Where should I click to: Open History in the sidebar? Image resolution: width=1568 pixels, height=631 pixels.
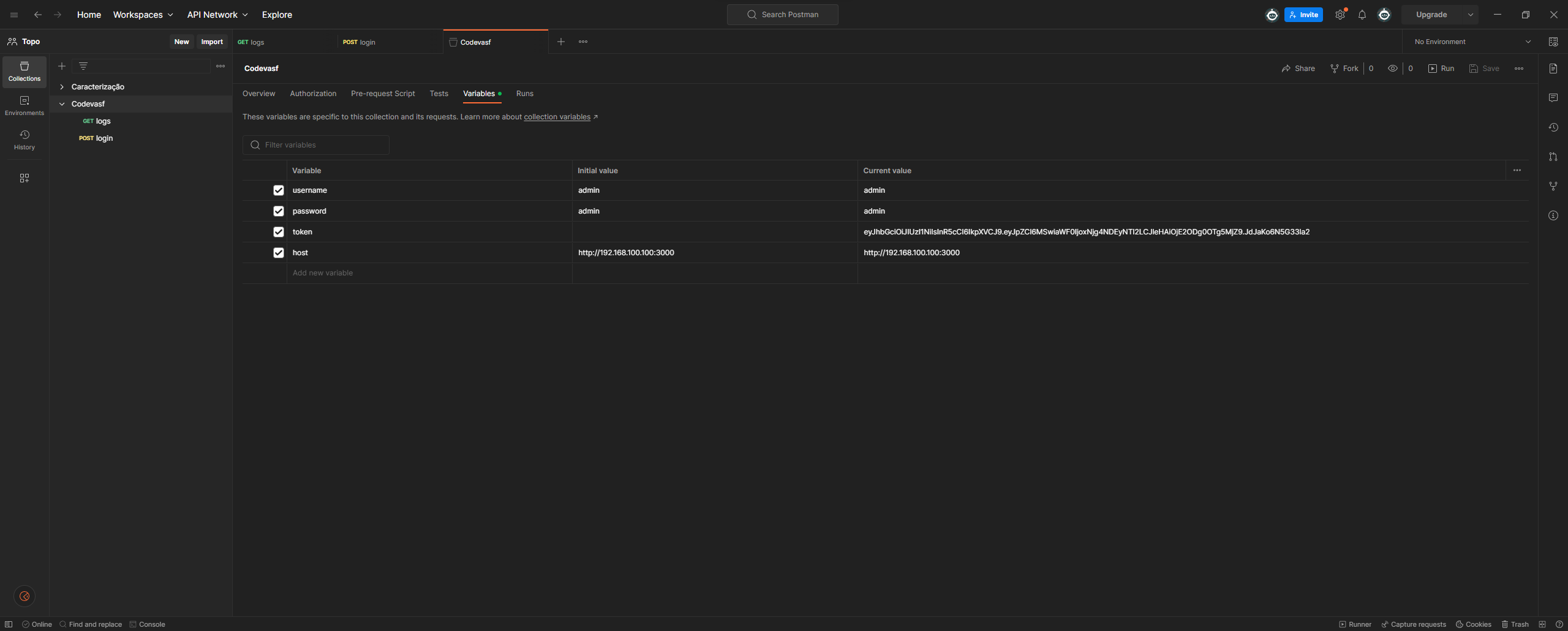coord(24,140)
